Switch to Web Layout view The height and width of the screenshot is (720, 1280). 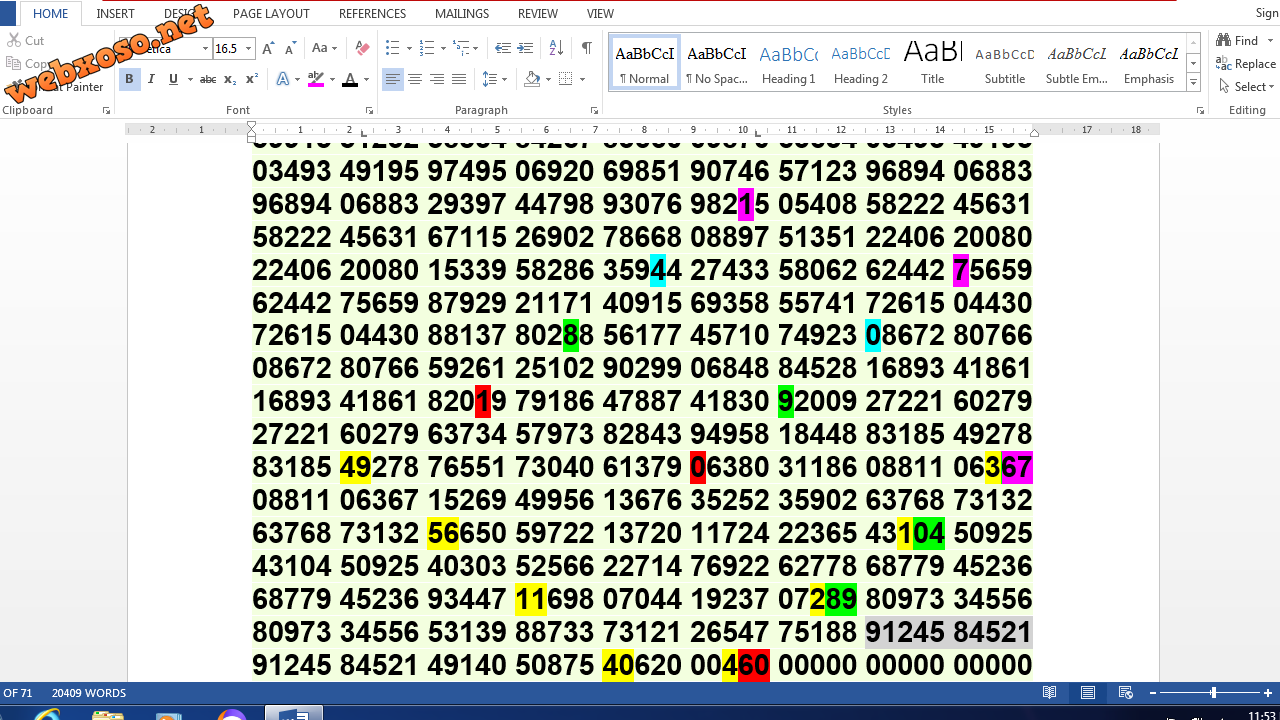1125,692
